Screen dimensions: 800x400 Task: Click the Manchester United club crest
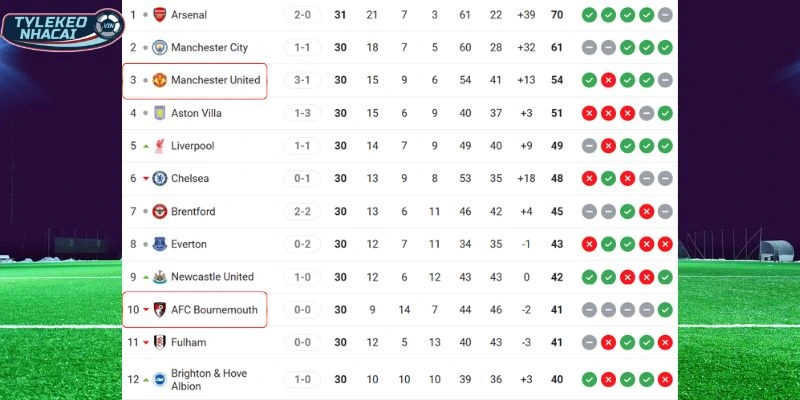pyautogui.click(x=159, y=80)
